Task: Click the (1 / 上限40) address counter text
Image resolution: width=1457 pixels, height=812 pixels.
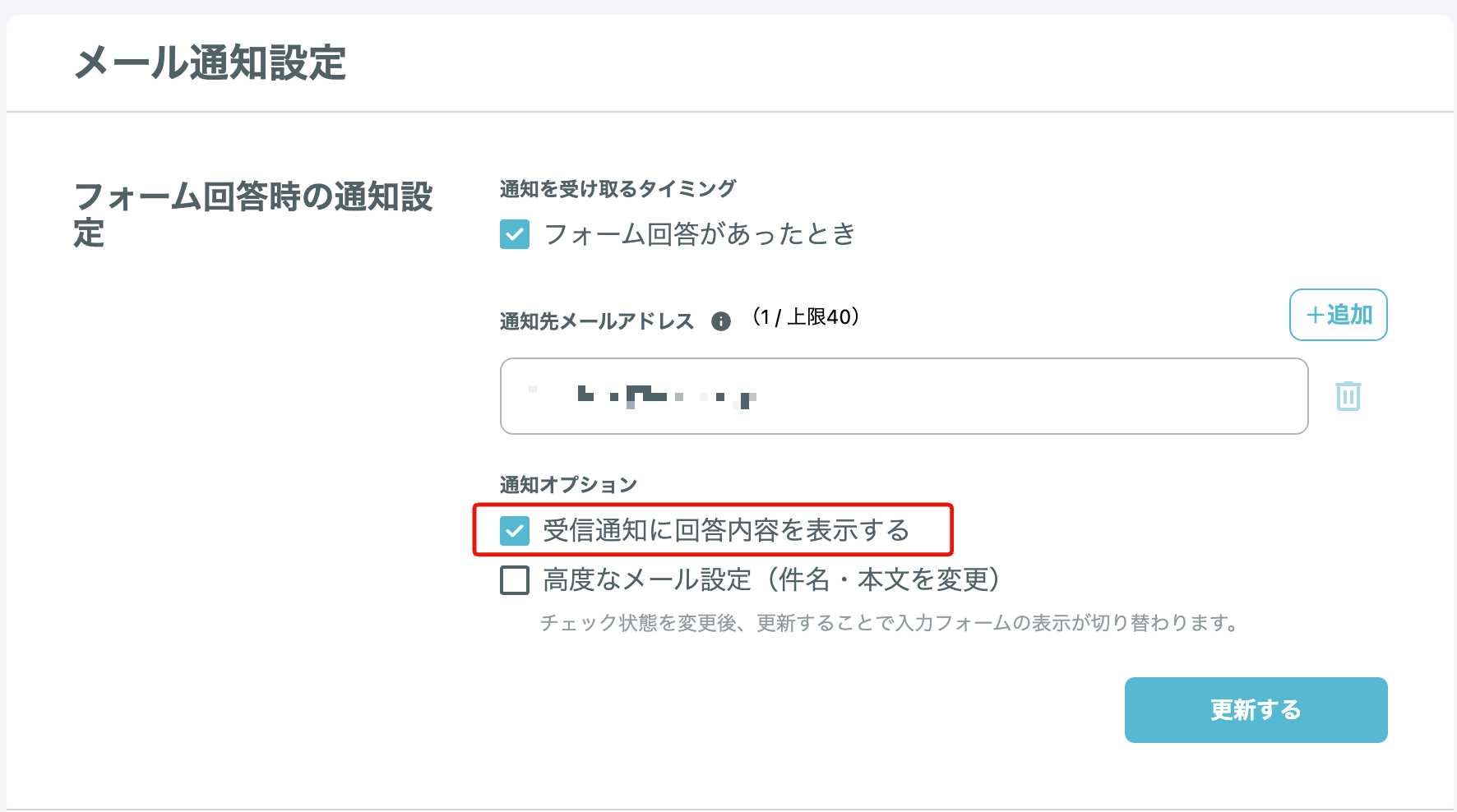Action: click(x=806, y=317)
